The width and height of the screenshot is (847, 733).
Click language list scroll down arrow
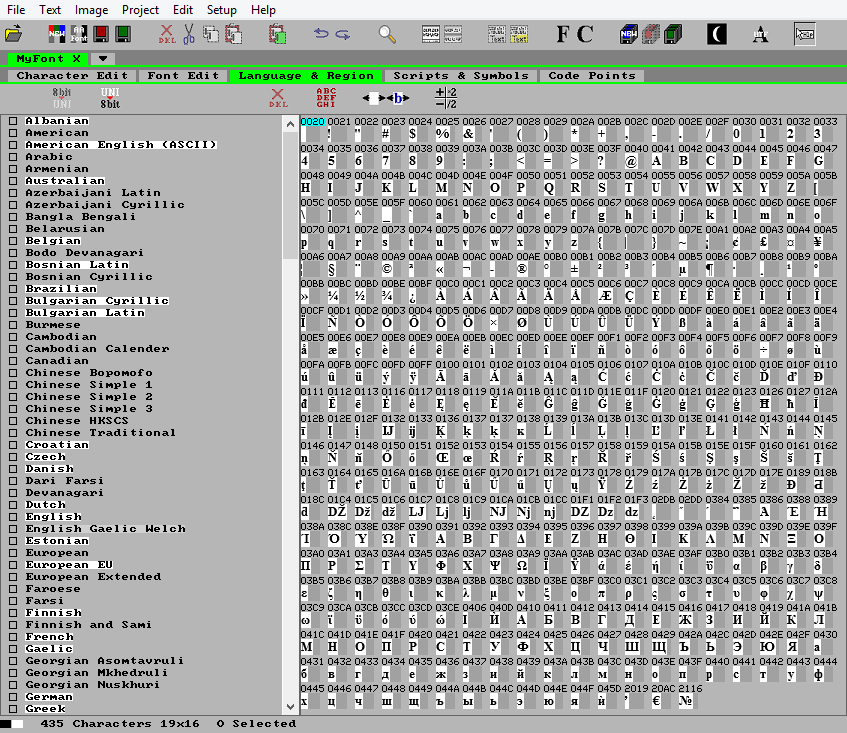pyautogui.click(x=290, y=707)
